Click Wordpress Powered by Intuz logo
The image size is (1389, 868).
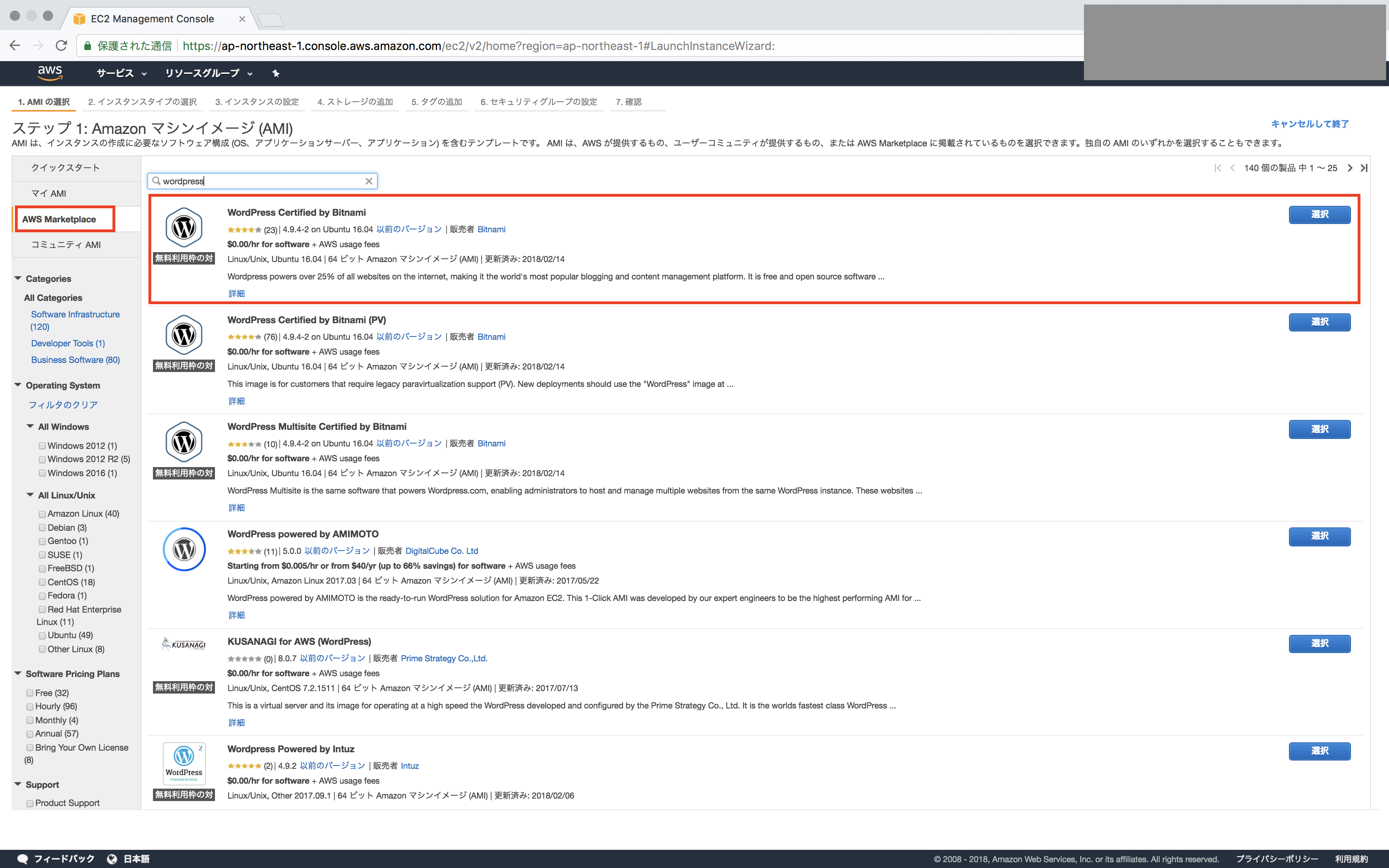184,763
